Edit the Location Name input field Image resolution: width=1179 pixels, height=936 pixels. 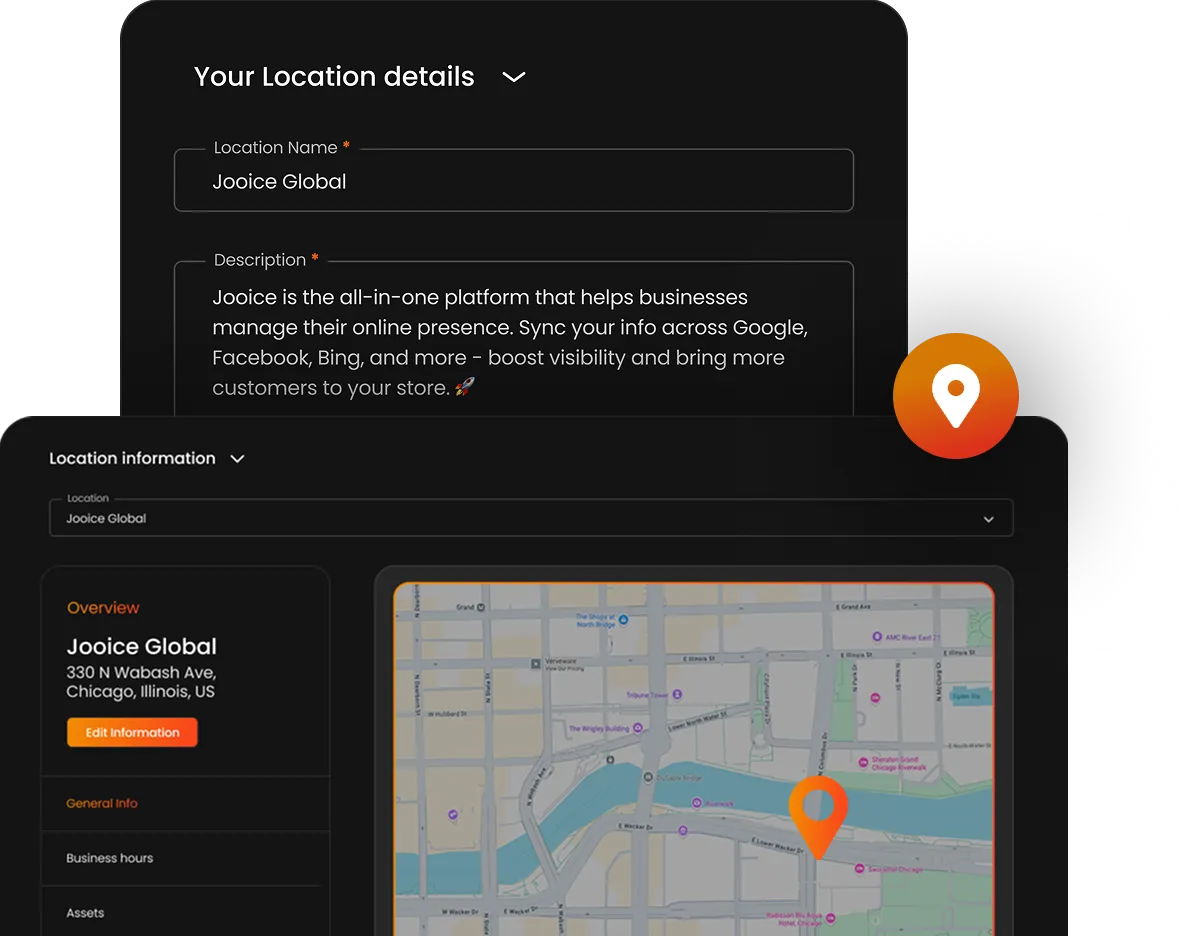(514, 180)
